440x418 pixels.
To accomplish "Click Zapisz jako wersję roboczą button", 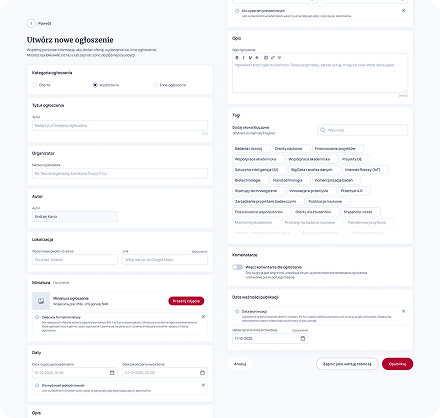I will 347,364.
